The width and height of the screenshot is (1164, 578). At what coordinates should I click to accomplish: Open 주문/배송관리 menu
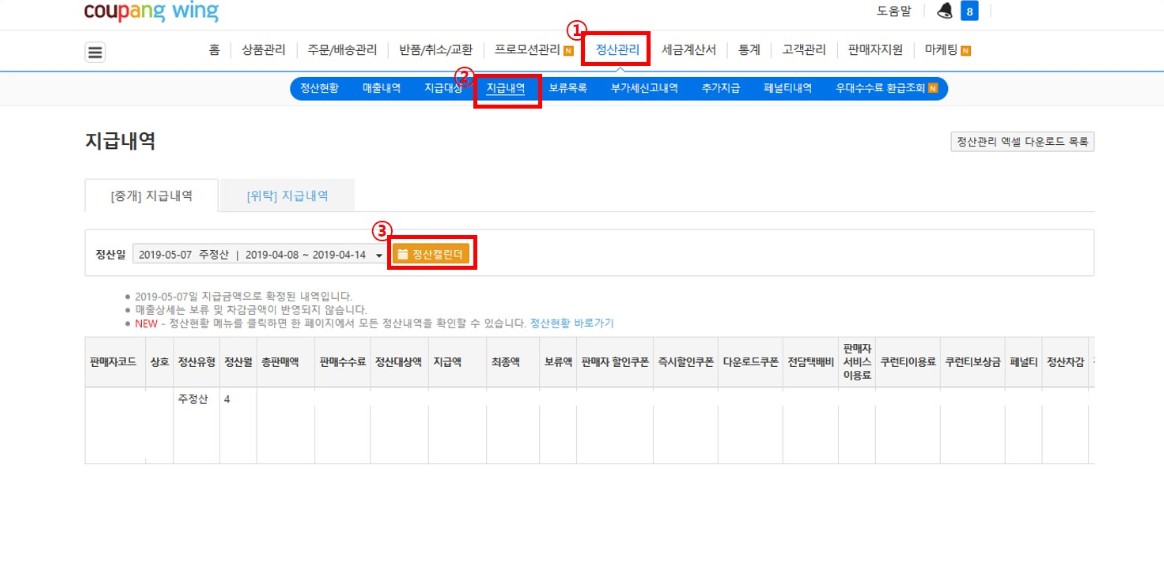click(342, 50)
